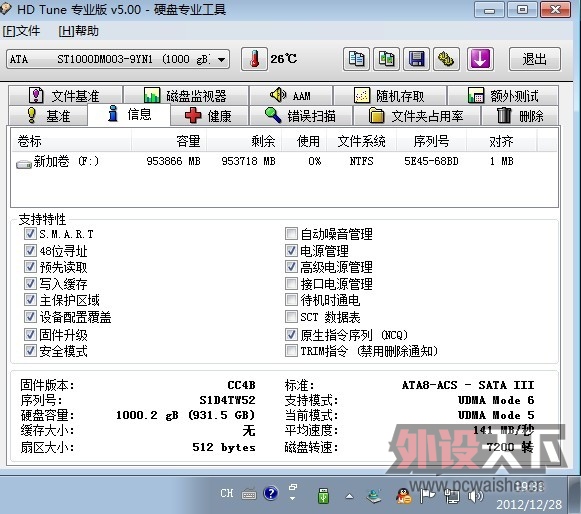Screen dimensions: 581x514
Task: Open the [H]帮助 menu
Action: pyautogui.click(x=79, y=31)
